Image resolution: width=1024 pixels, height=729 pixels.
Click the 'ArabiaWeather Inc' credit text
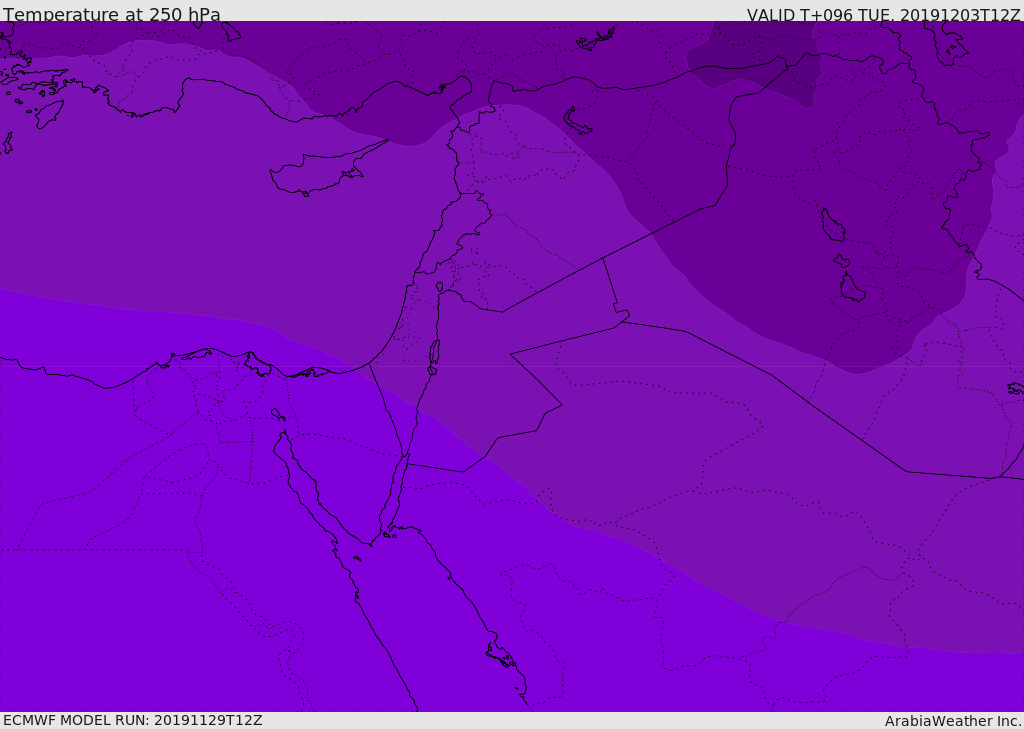[x=952, y=721]
